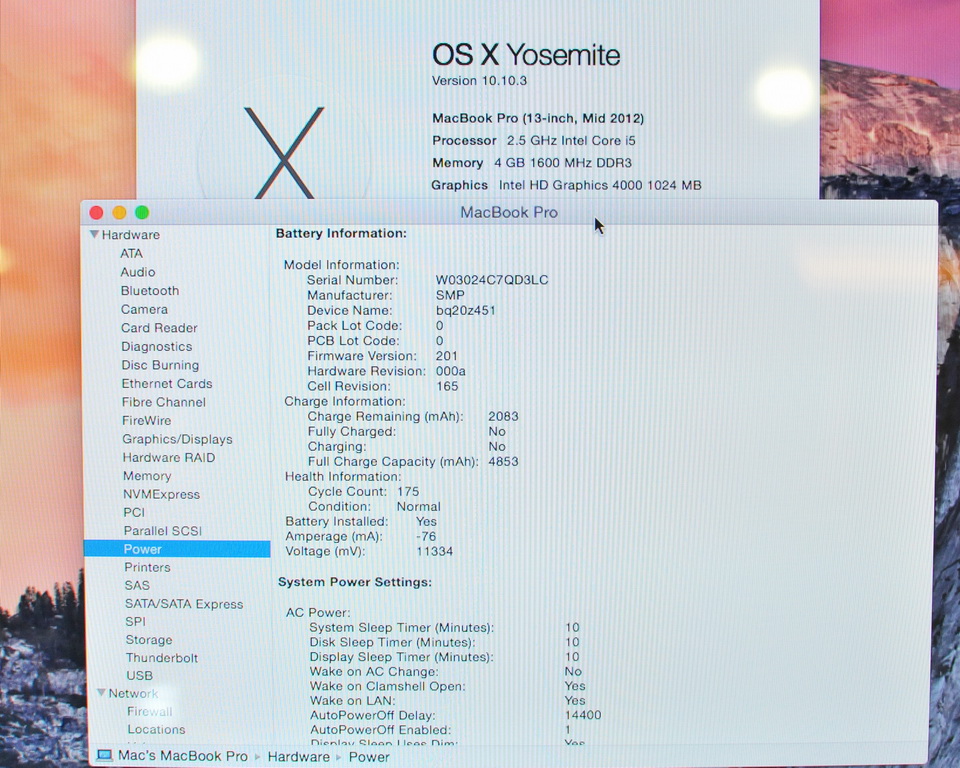Click Version 10.10.3 in About window
Screen dimensions: 960x768
click(479, 81)
